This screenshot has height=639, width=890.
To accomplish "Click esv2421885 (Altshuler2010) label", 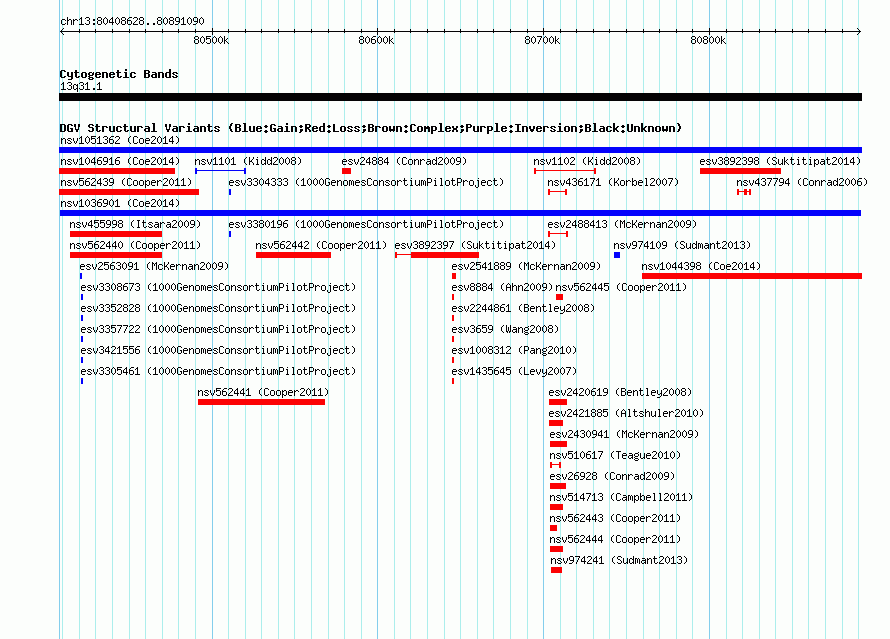I will tap(626, 413).
